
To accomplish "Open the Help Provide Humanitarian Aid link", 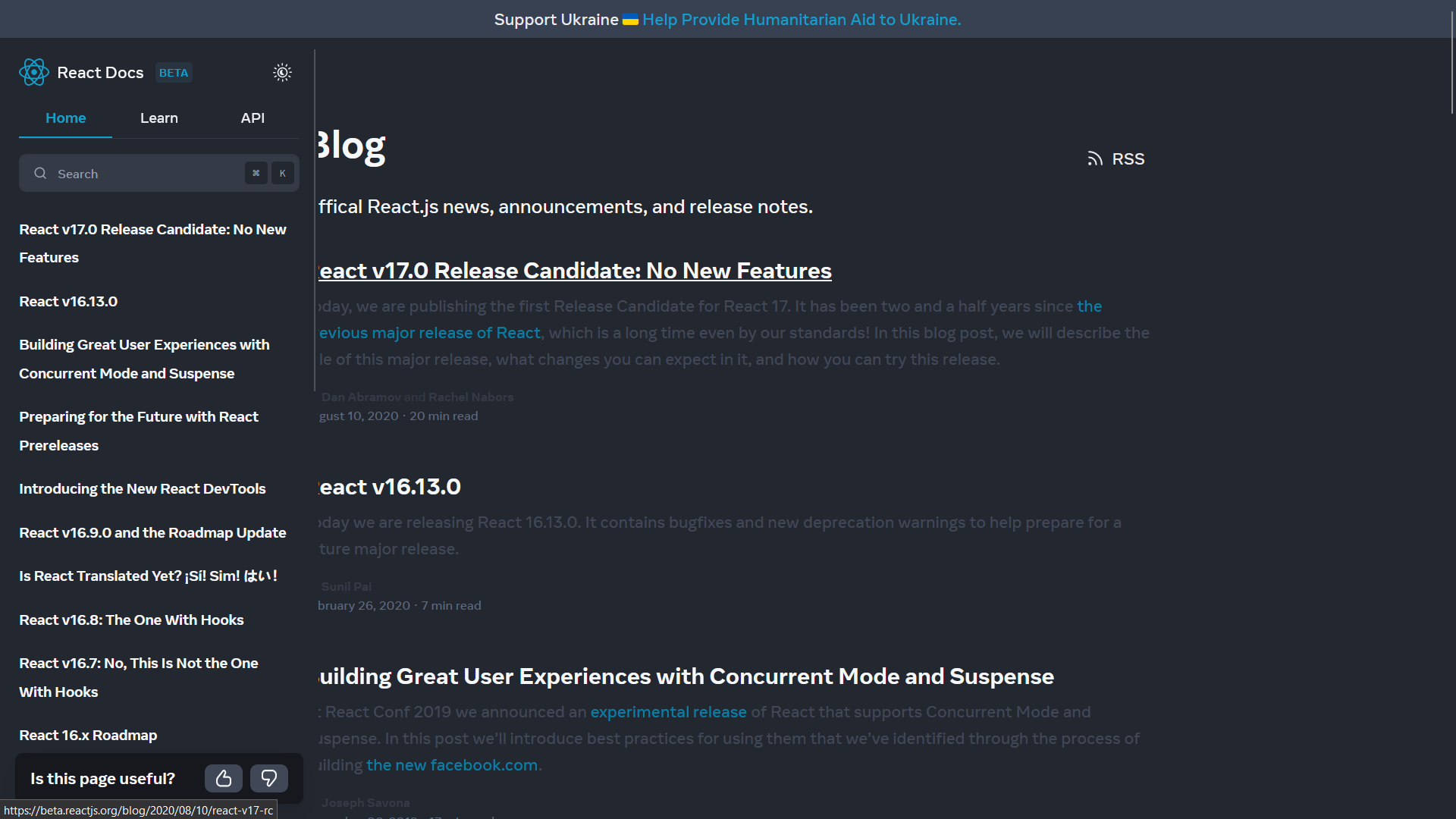I will coord(802,20).
